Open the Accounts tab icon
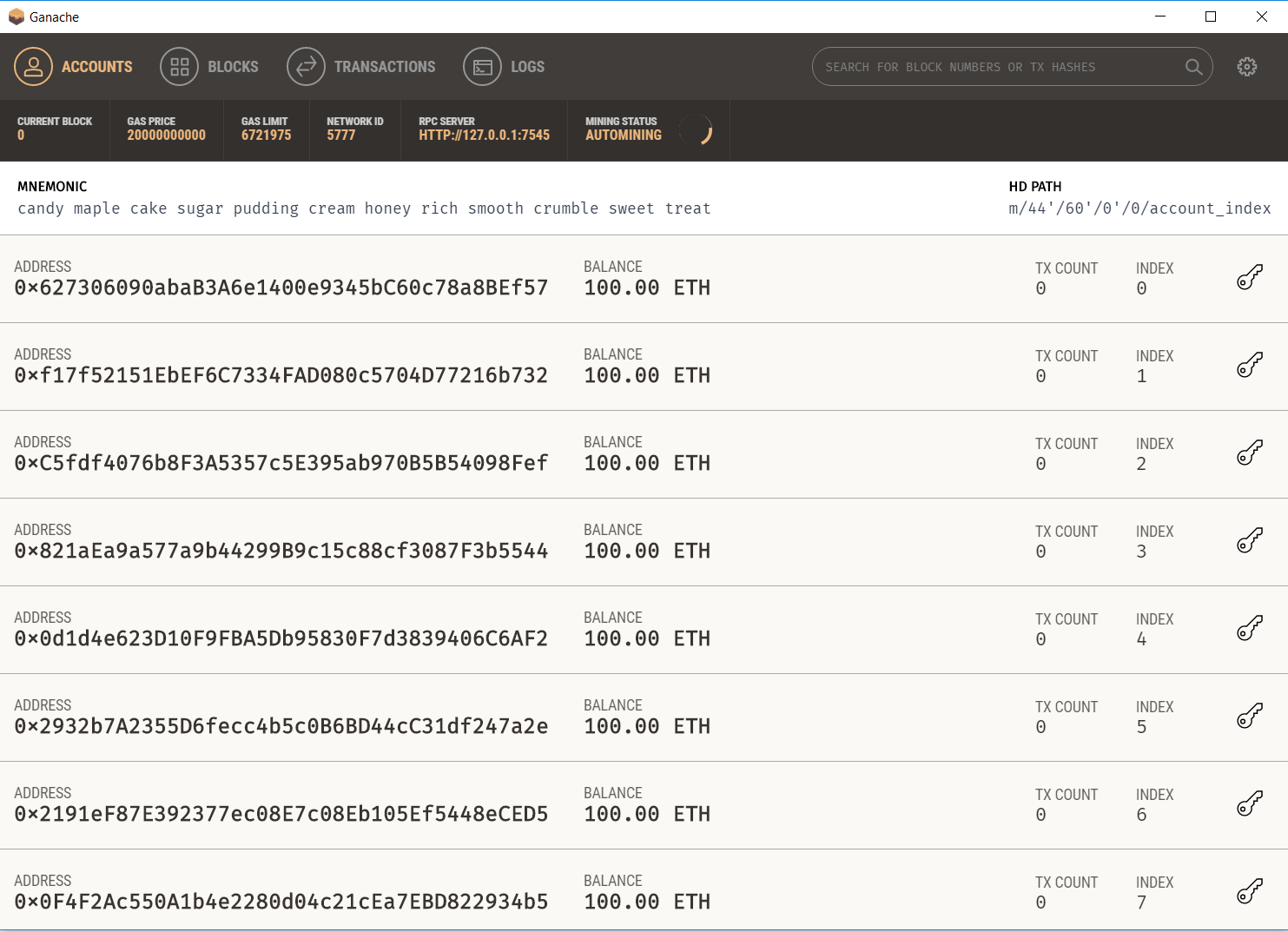This screenshot has height=932, width=1288. [x=33, y=67]
